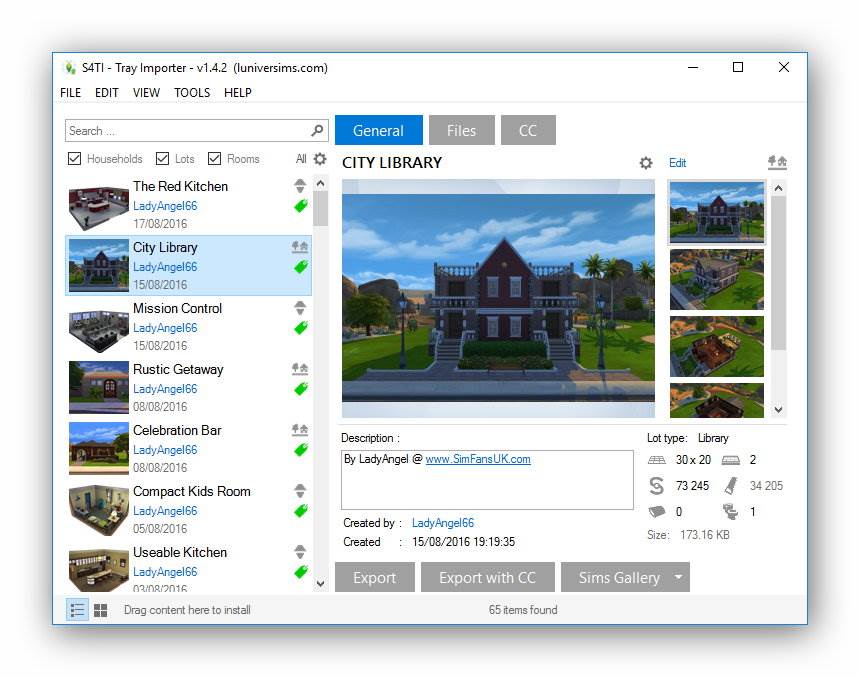The image size is (860, 677).
Task: Click green tag icon for Celebration Bar
Action: (301, 450)
